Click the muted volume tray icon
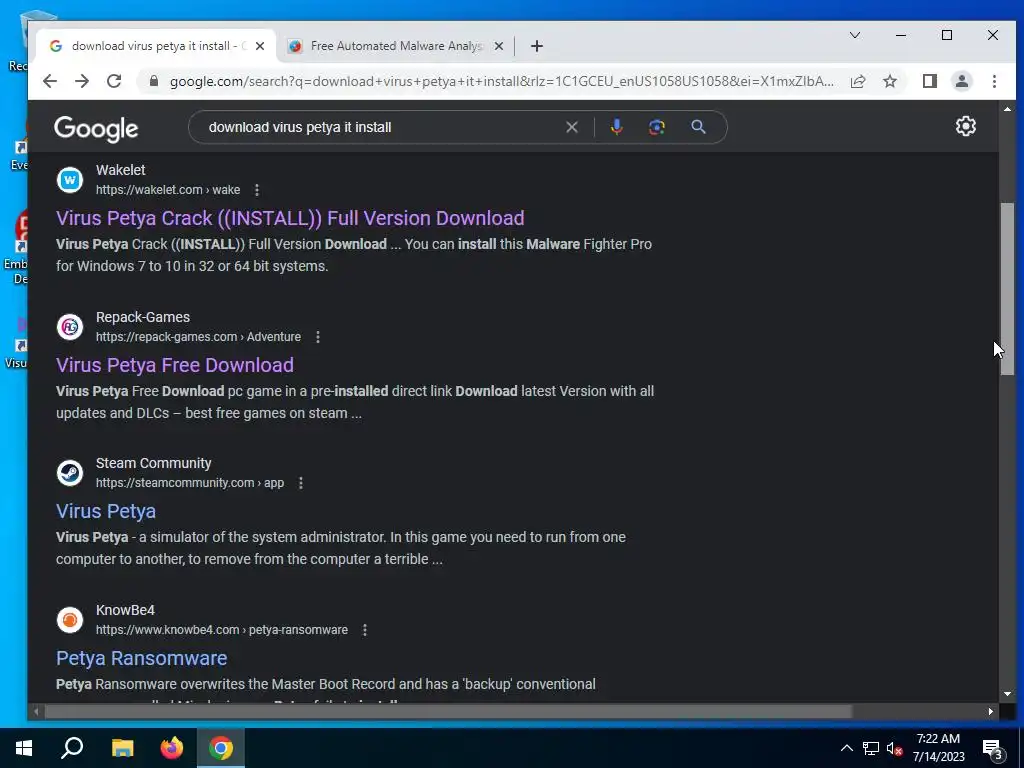1024x768 pixels. tap(895, 748)
